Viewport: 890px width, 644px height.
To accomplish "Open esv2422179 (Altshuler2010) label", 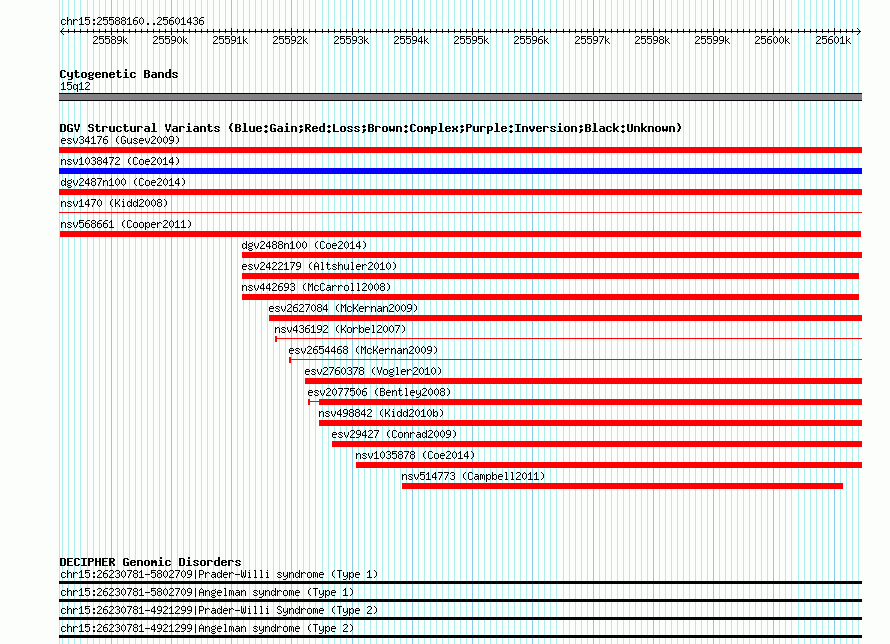I will click(319, 266).
